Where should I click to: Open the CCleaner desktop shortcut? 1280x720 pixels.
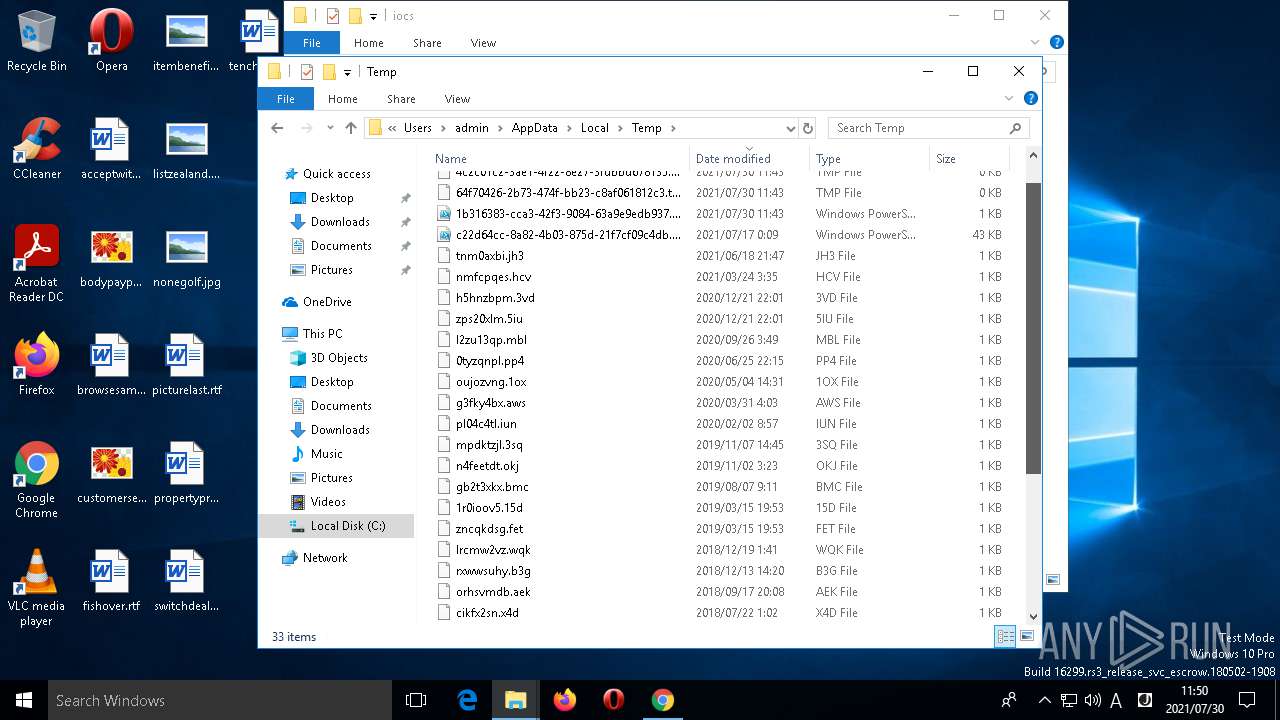pyautogui.click(x=37, y=148)
